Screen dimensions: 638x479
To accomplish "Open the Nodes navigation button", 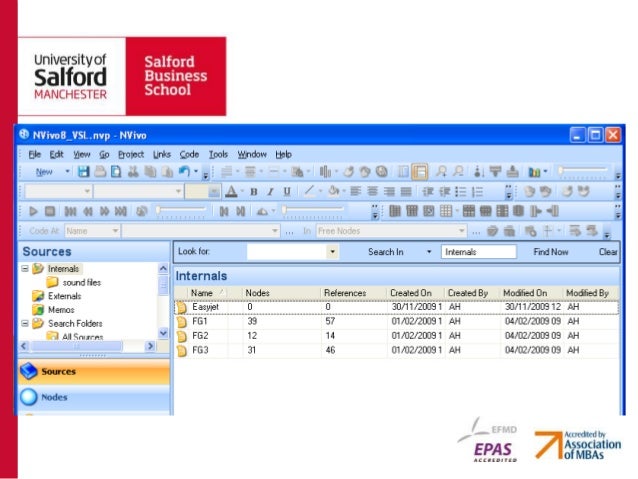I will click(x=94, y=397).
